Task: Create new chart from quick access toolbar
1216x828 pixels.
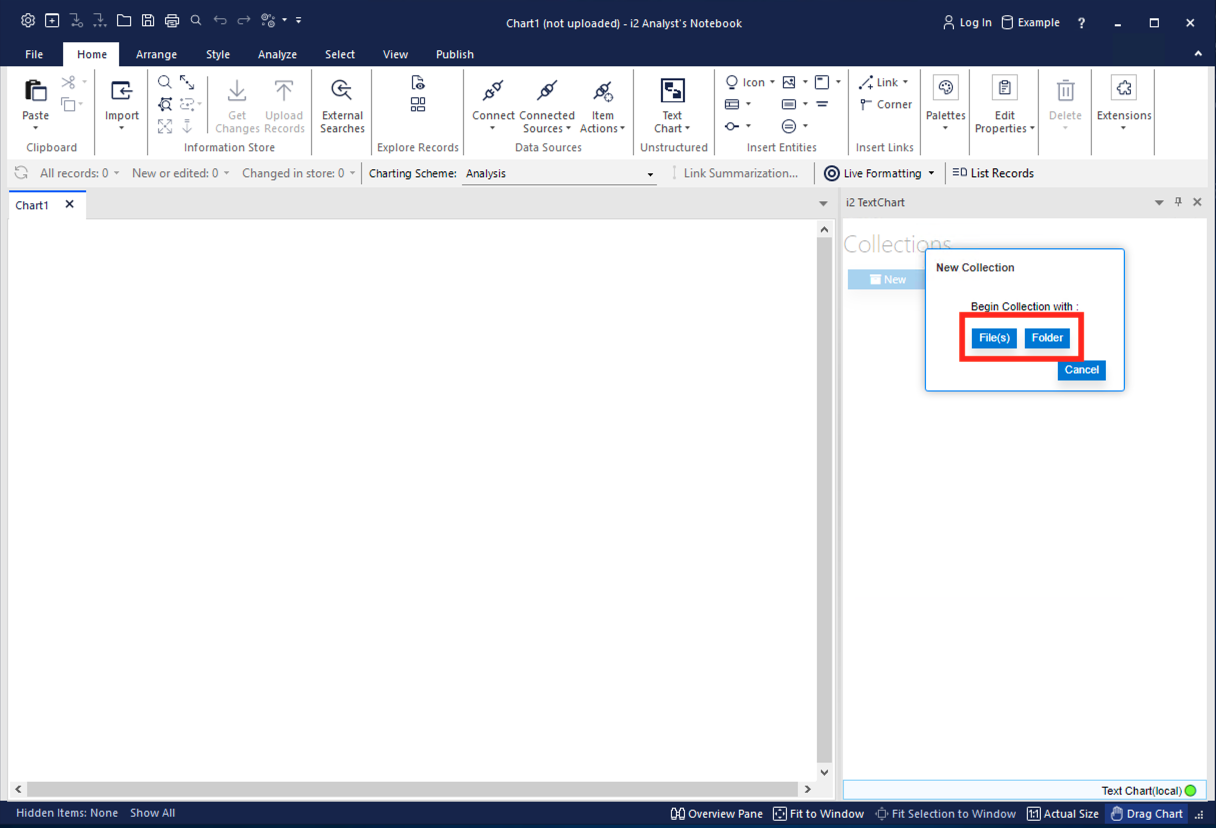Action: tap(52, 20)
